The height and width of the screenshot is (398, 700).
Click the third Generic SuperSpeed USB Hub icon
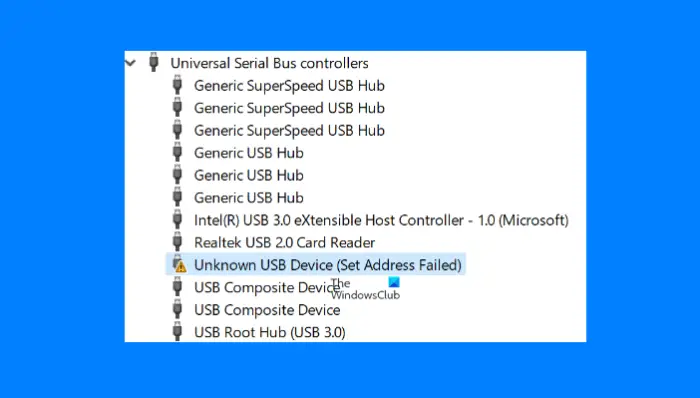click(177, 130)
